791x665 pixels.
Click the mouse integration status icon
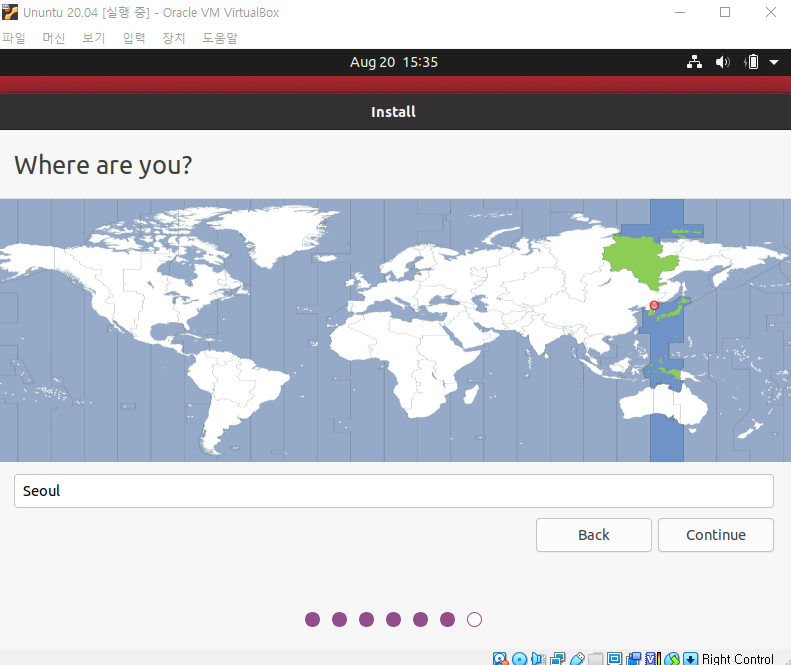point(671,658)
